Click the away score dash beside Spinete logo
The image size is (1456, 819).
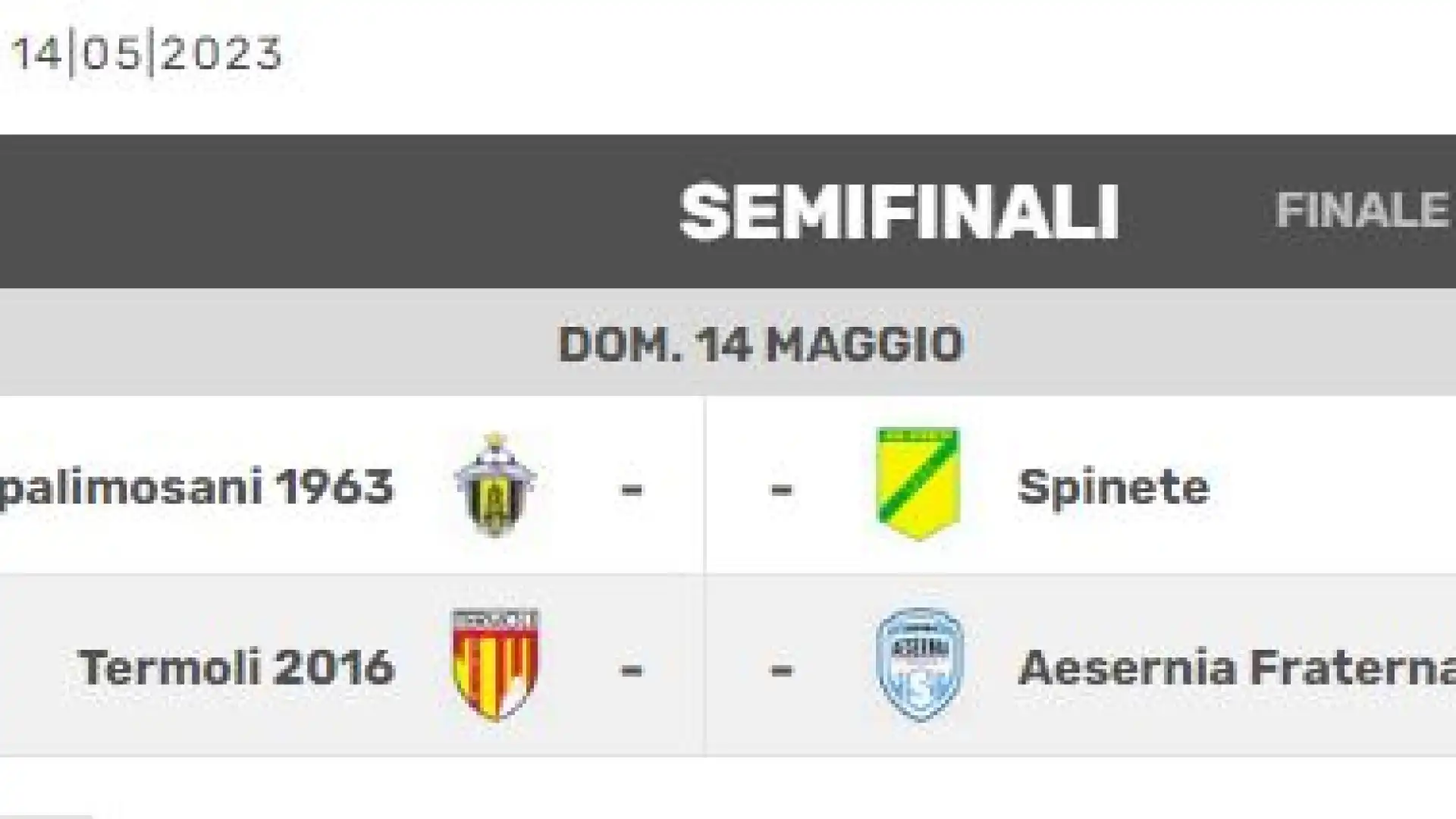click(x=781, y=489)
